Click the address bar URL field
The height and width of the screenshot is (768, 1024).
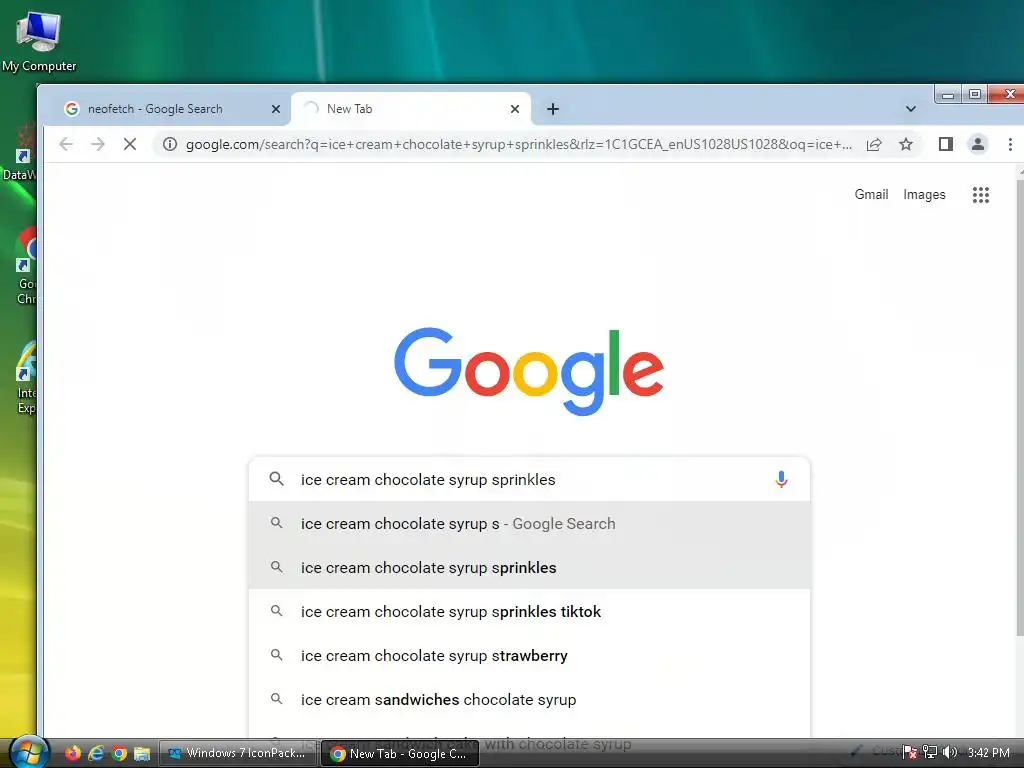coord(519,144)
